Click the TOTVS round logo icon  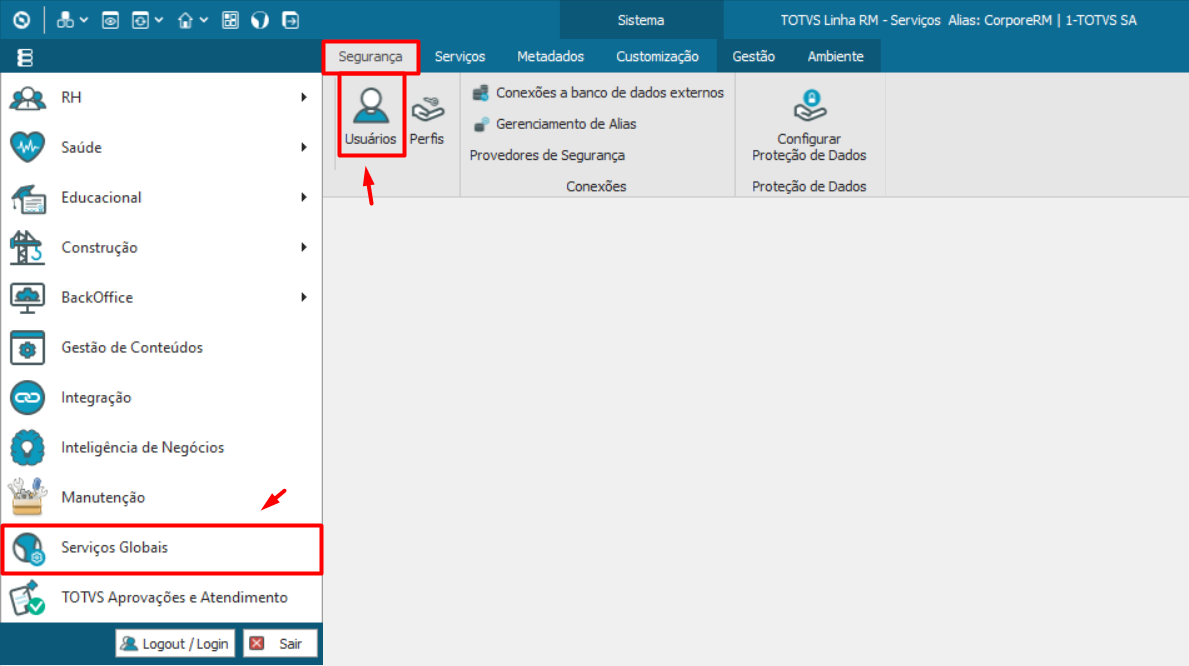pos(21,20)
